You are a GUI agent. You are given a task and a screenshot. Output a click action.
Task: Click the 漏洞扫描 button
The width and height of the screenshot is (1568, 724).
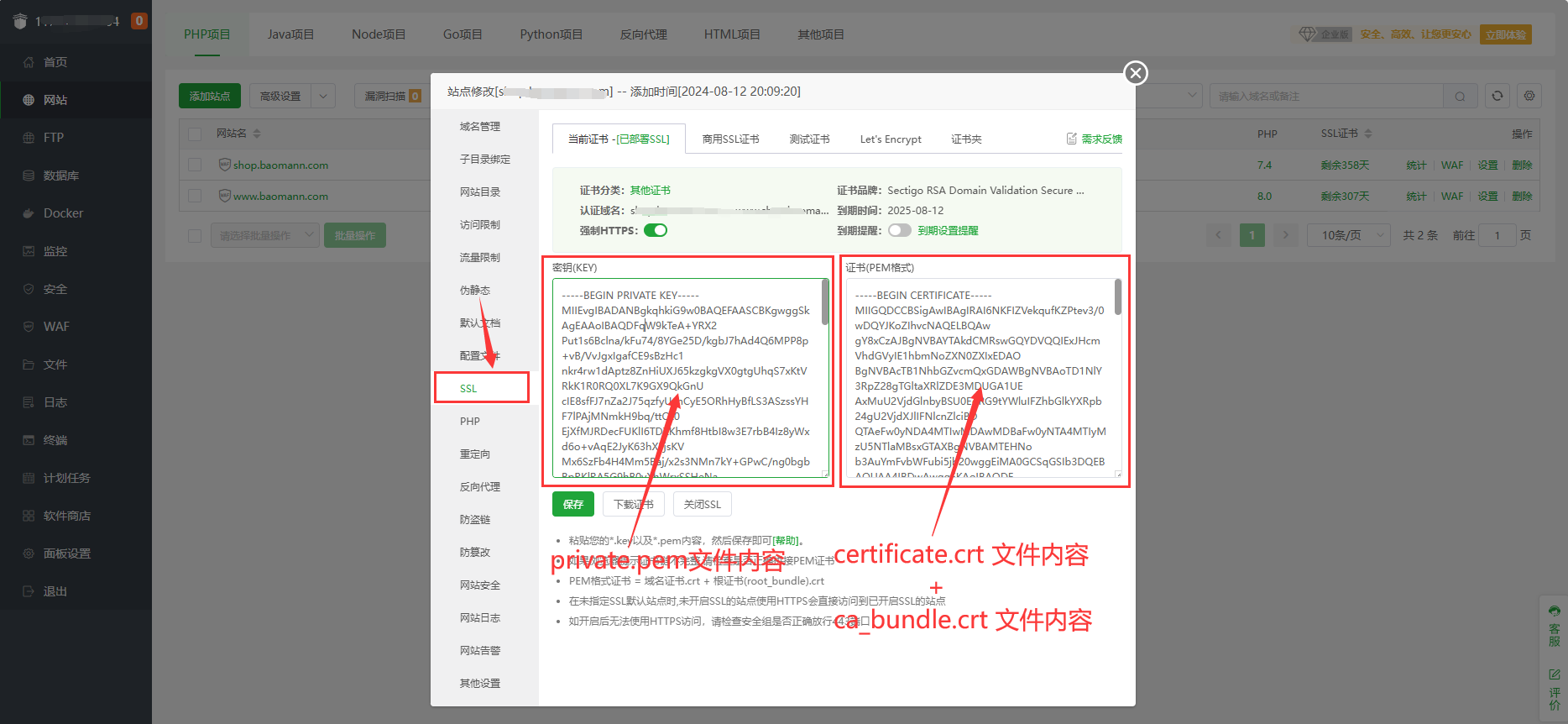(x=392, y=96)
